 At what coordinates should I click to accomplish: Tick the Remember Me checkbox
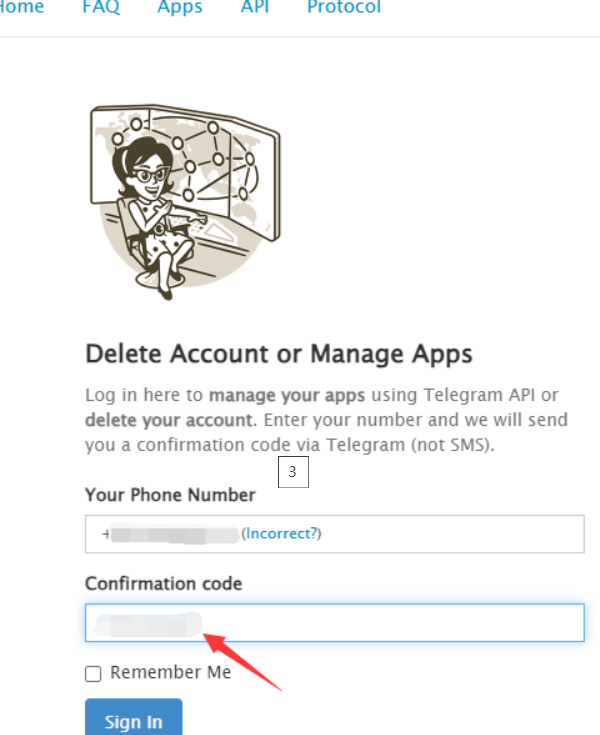pyautogui.click(x=94, y=674)
